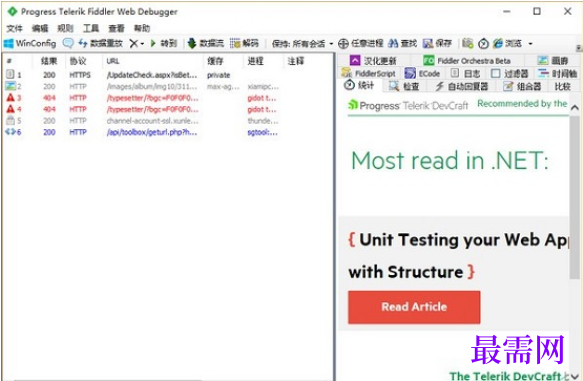Open the 帮助 menu
The width and height of the screenshot is (583, 381).
click(x=142, y=28)
